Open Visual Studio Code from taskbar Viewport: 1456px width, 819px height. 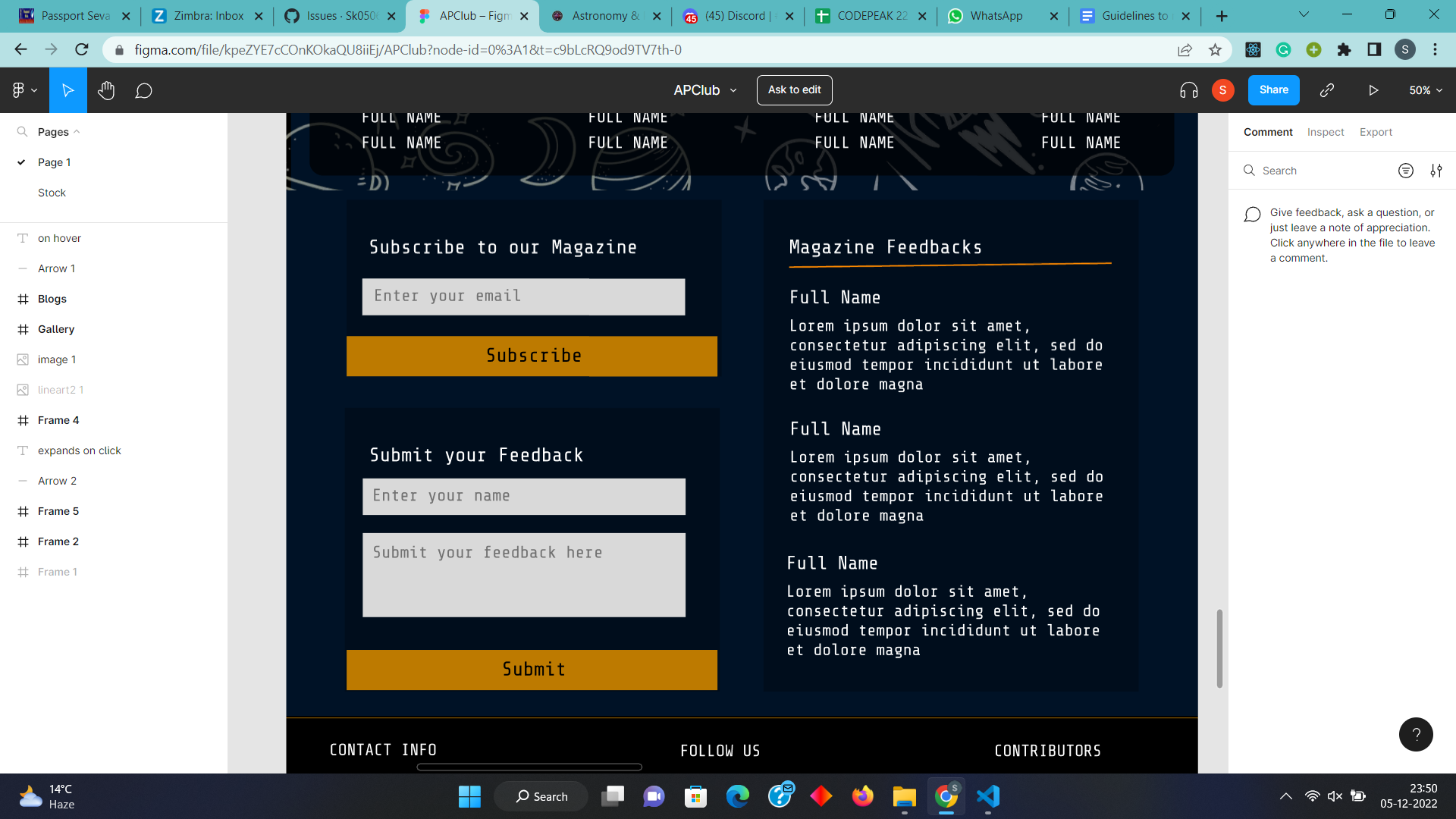click(987, 796)
